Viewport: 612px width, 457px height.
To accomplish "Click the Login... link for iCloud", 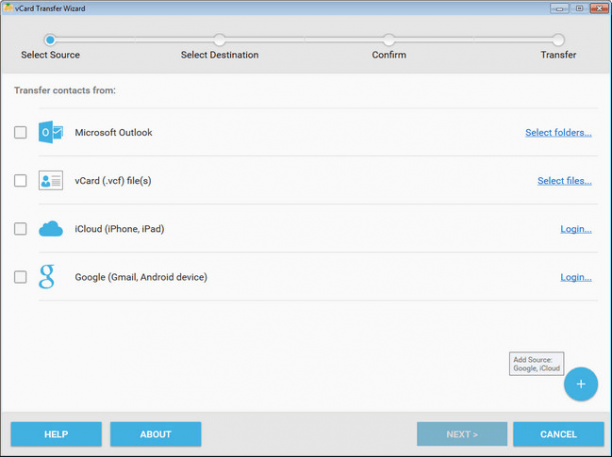I will 576,229.
